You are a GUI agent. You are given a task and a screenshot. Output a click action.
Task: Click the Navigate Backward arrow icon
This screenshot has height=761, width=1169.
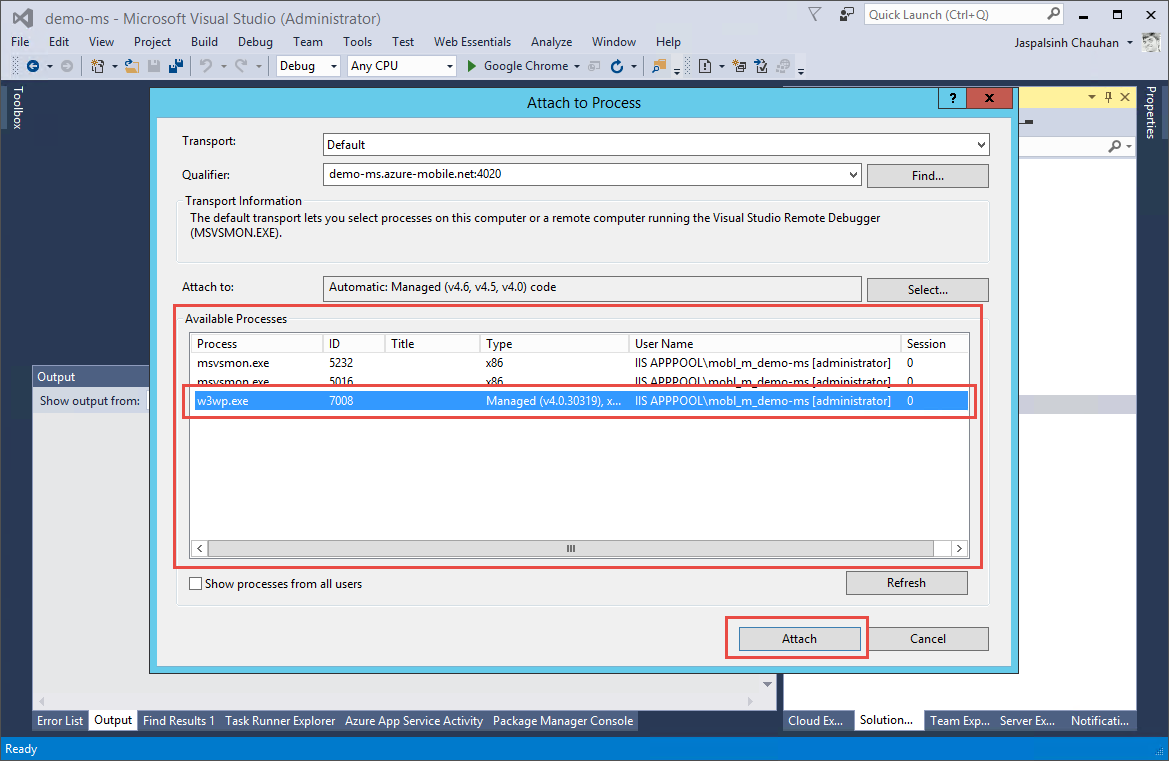33,66
